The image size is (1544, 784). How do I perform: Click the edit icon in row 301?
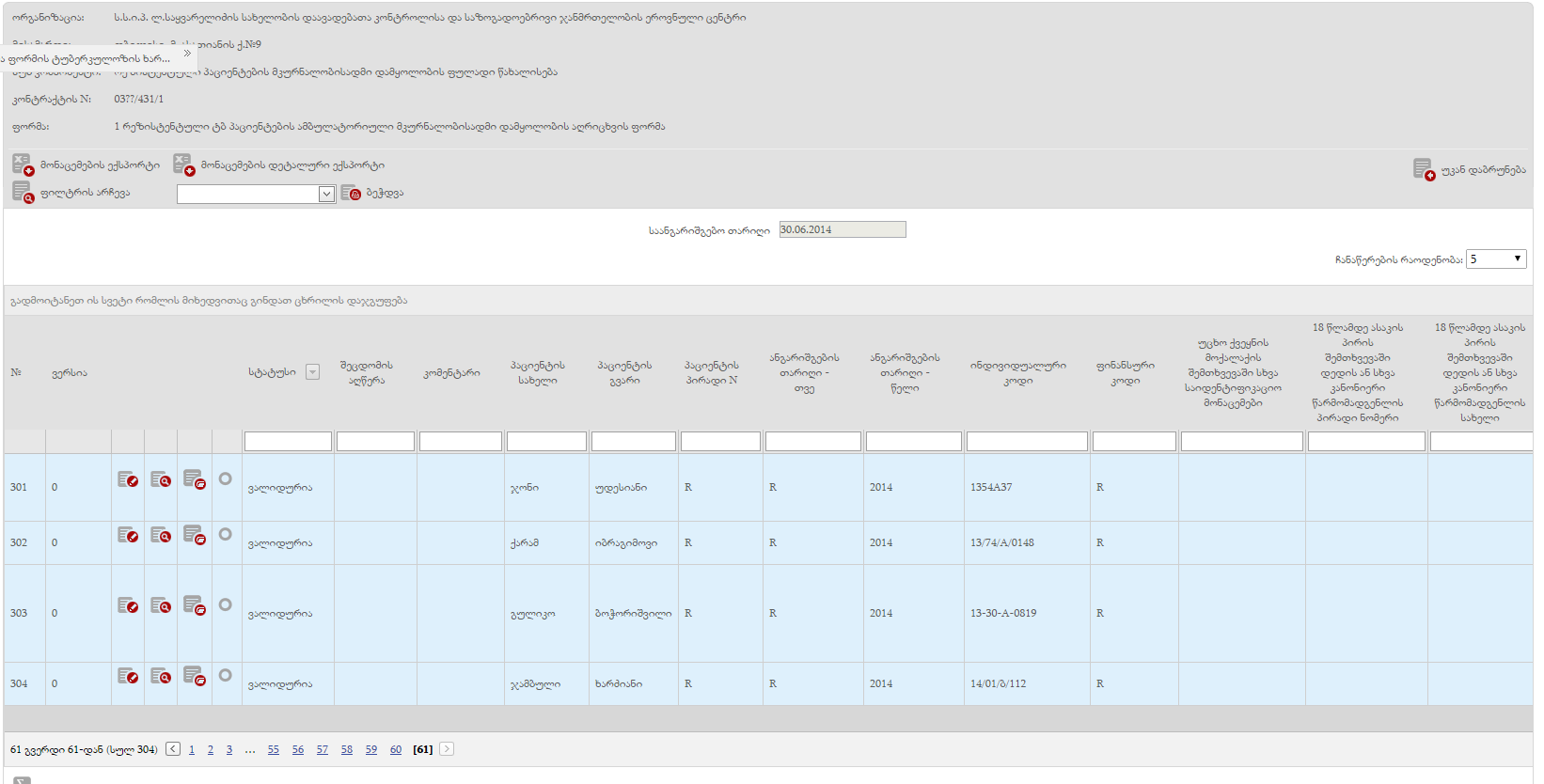click(128, 480)
